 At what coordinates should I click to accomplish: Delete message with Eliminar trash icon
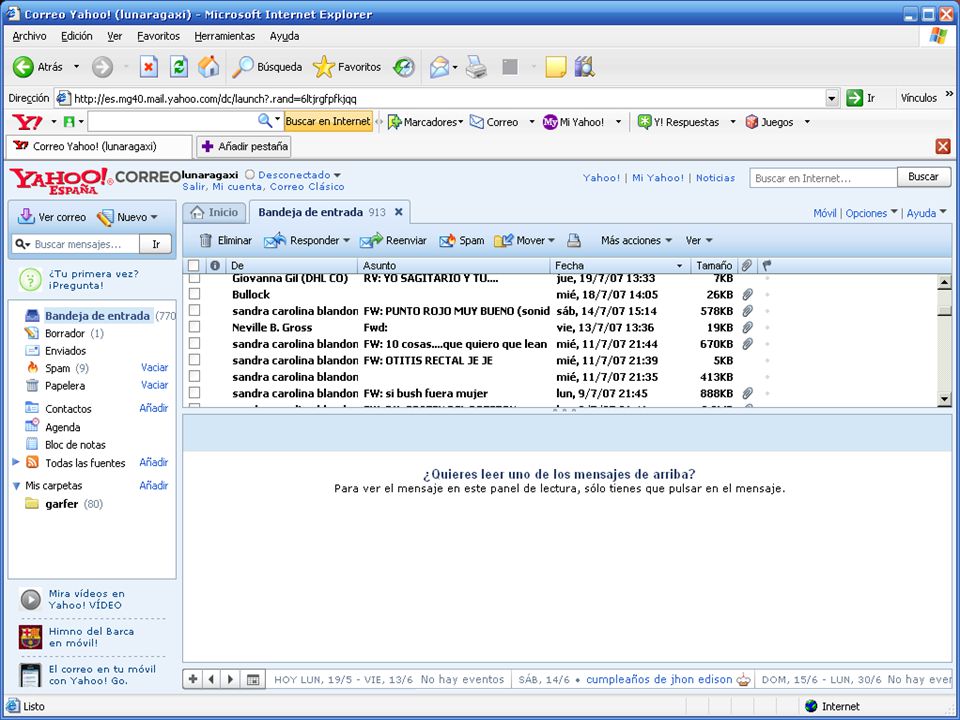[x=206, y=241]
